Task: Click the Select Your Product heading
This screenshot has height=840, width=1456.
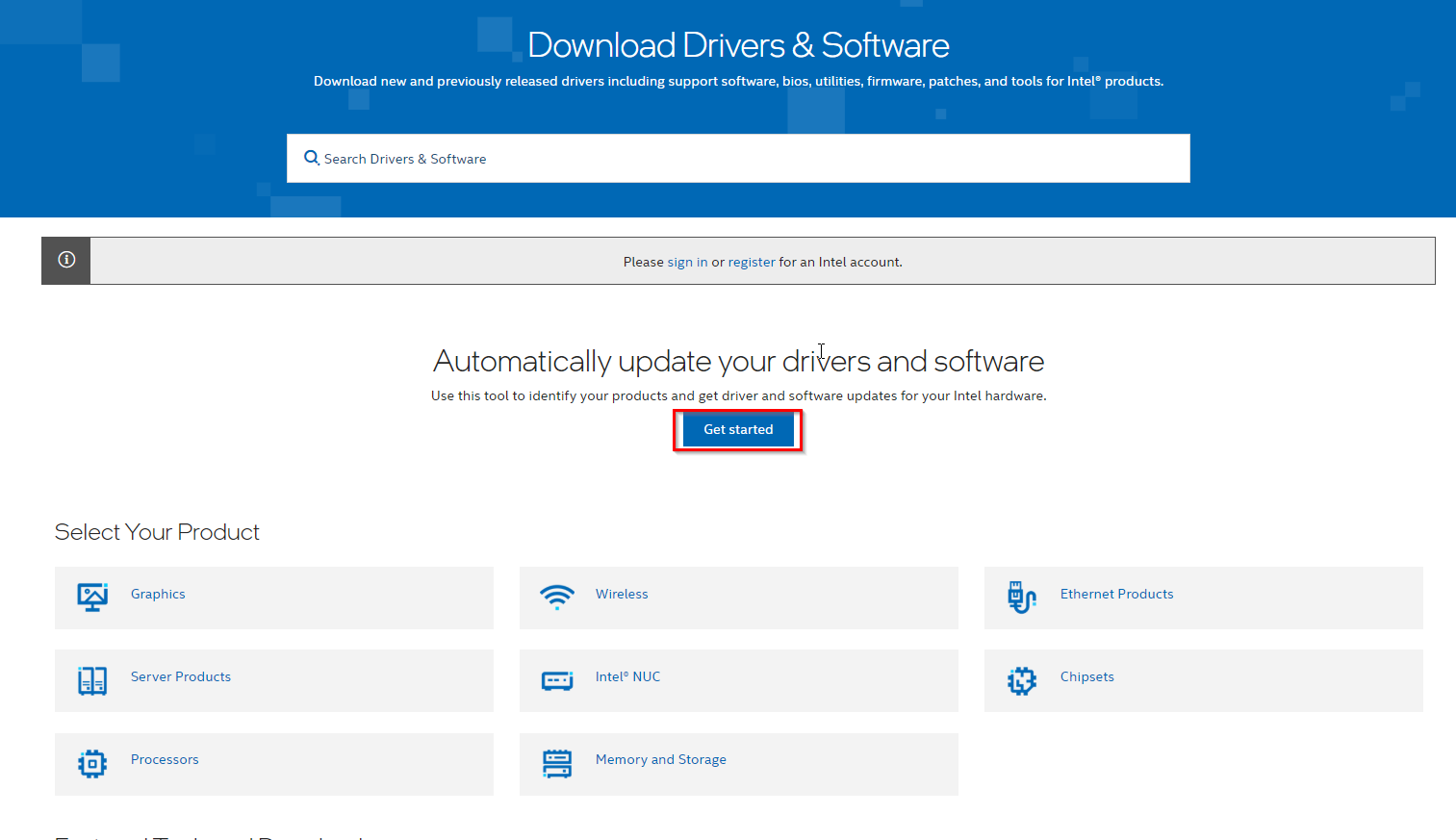Action: 157,532
